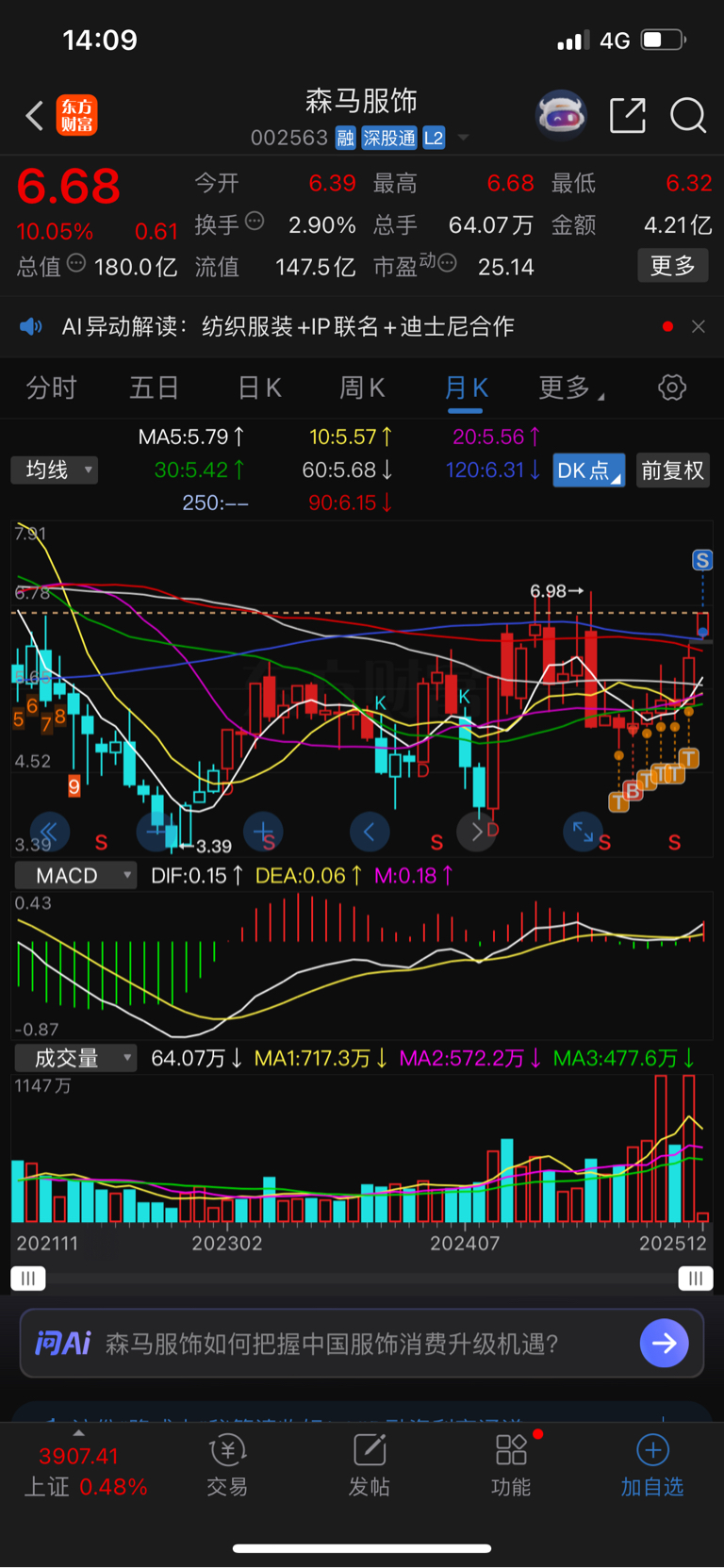Screen dimensions: 724x1568
Task: Tap the orange B buy signal marker
Action: pyautogui.click(x=633, y=791)
